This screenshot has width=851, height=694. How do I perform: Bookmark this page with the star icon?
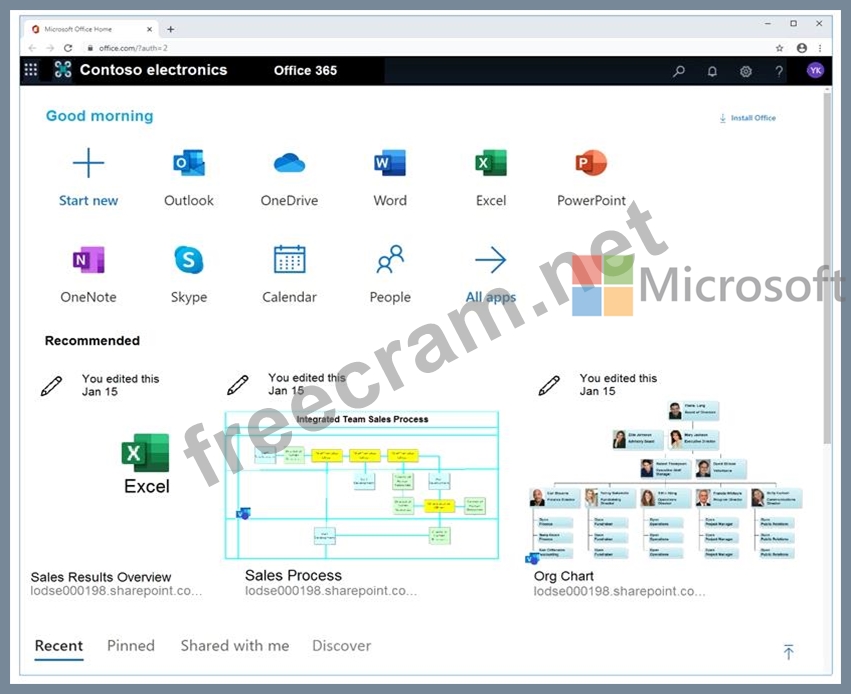(779, 48)
